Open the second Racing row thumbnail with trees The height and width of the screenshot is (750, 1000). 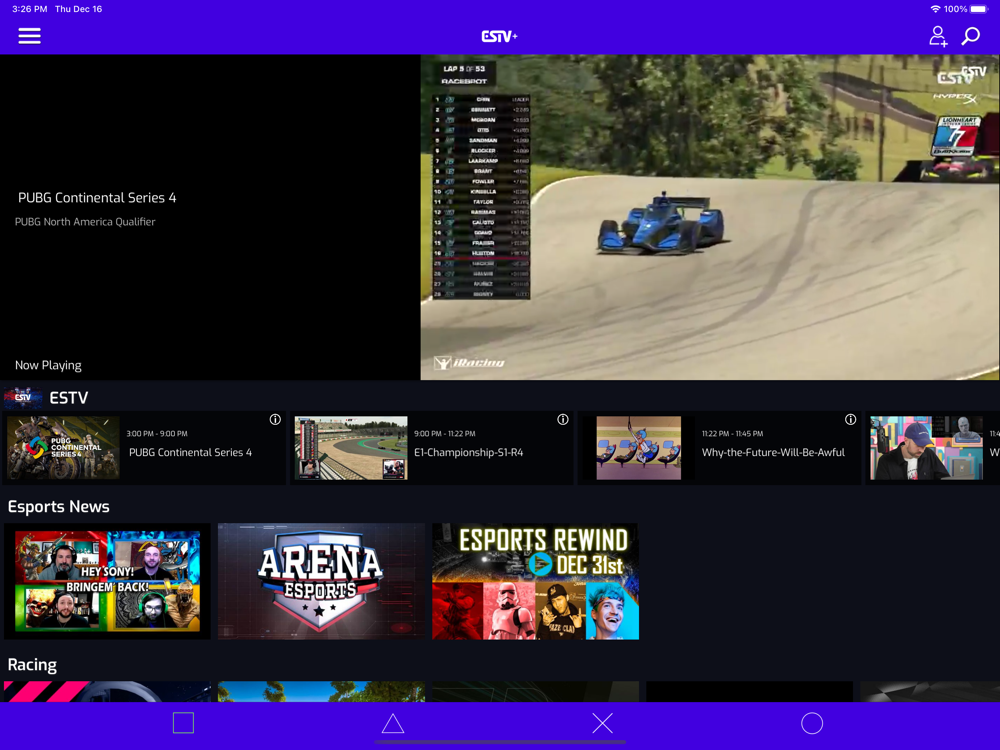321,691
